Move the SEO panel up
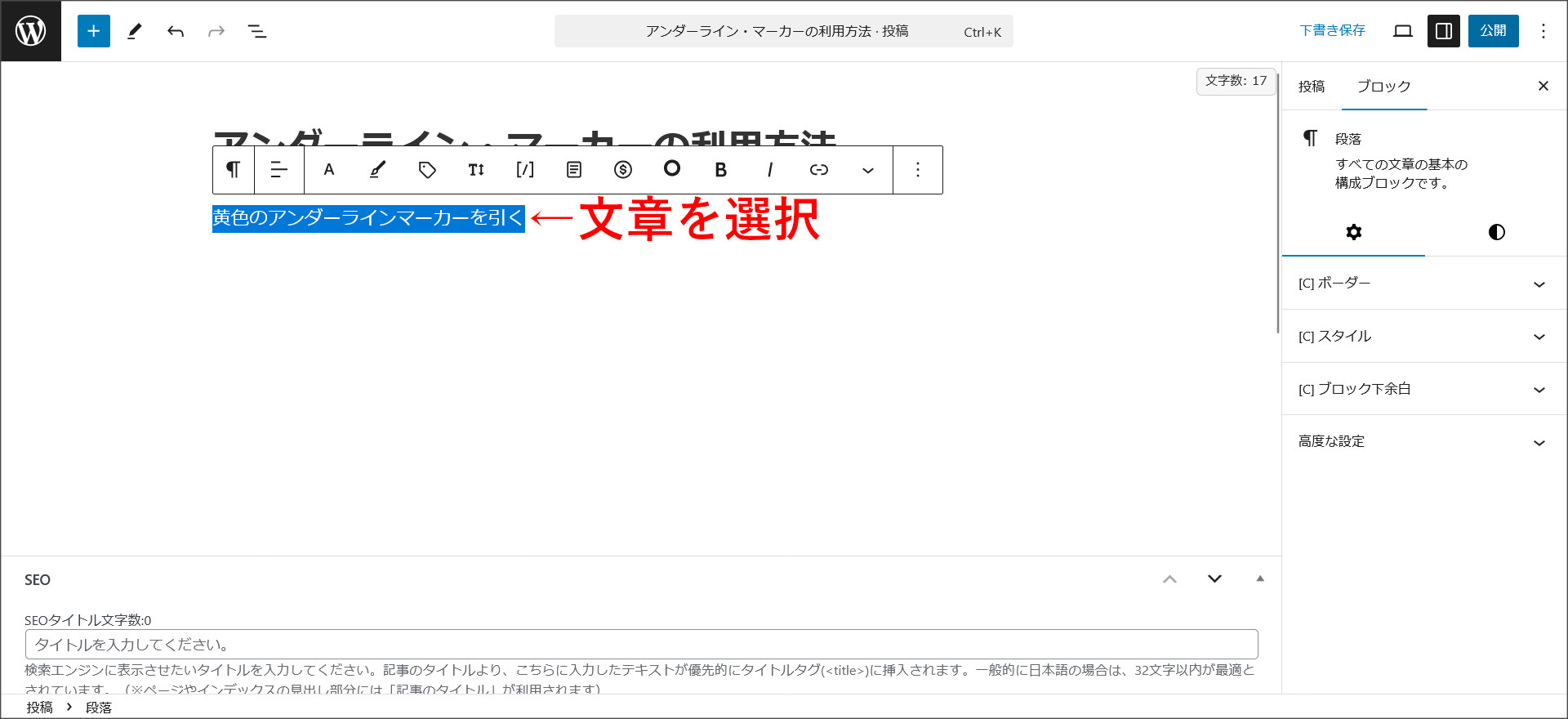 tap(1170, 579)
